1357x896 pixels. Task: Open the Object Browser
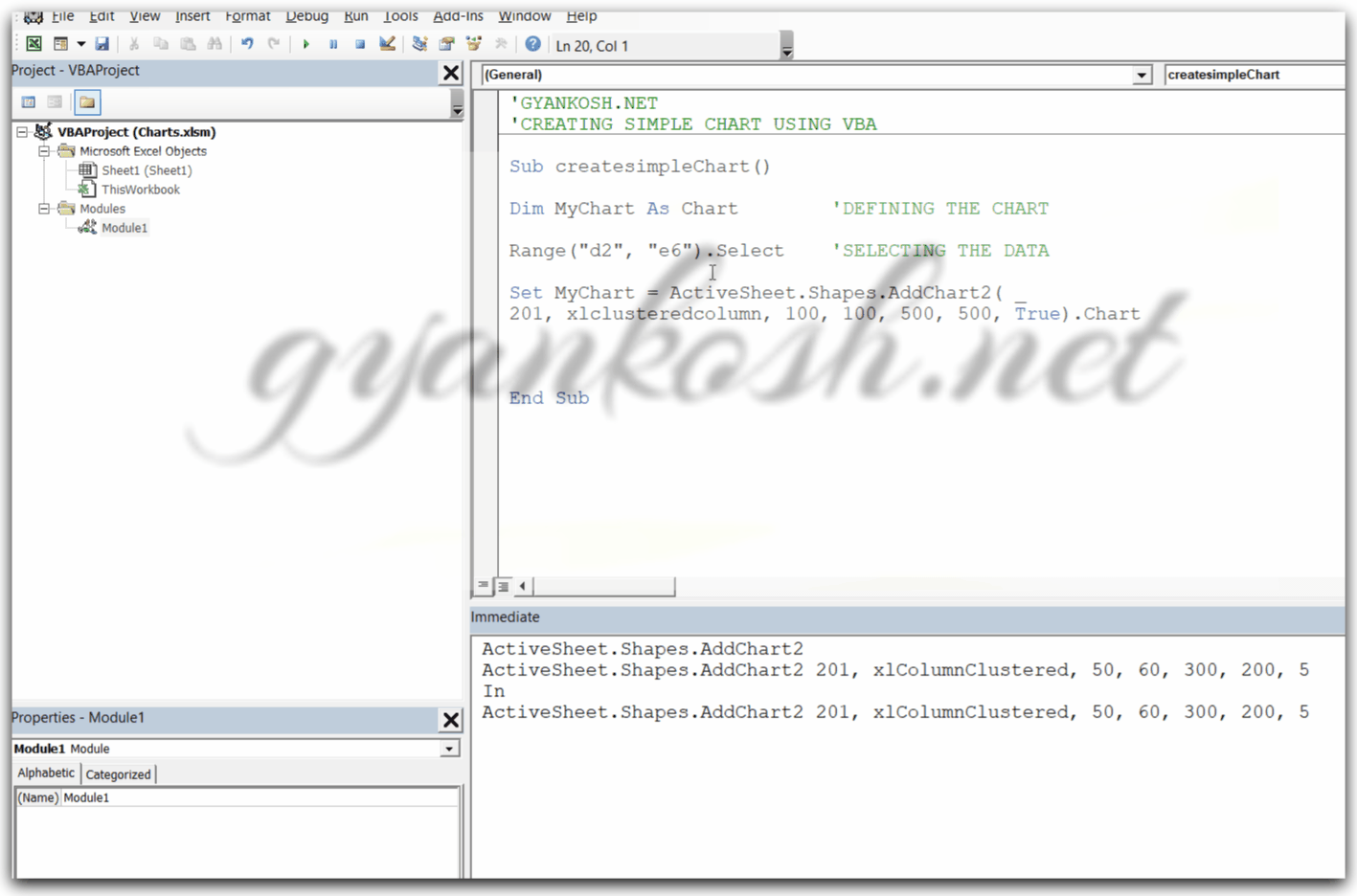tap(473, 44)
